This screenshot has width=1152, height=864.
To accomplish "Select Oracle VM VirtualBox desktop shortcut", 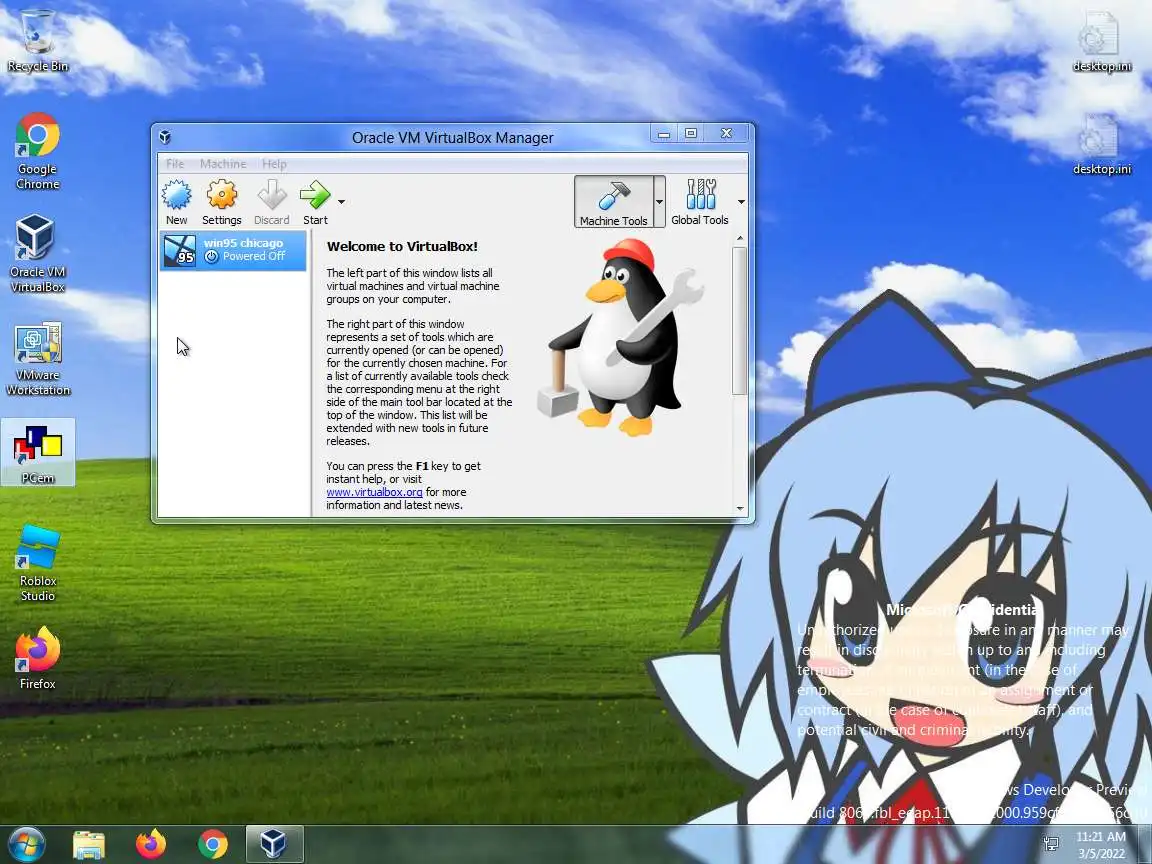I will [37, 254].
